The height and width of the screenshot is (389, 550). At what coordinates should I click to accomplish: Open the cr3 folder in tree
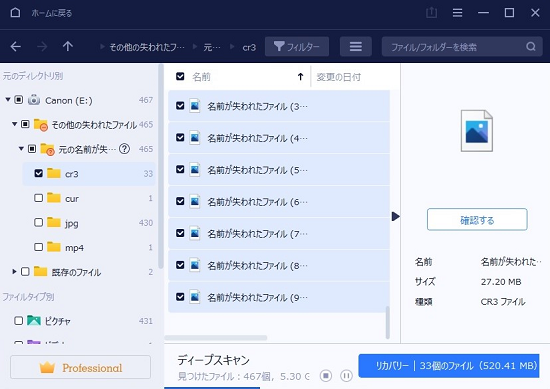click(x=89, y=174)
